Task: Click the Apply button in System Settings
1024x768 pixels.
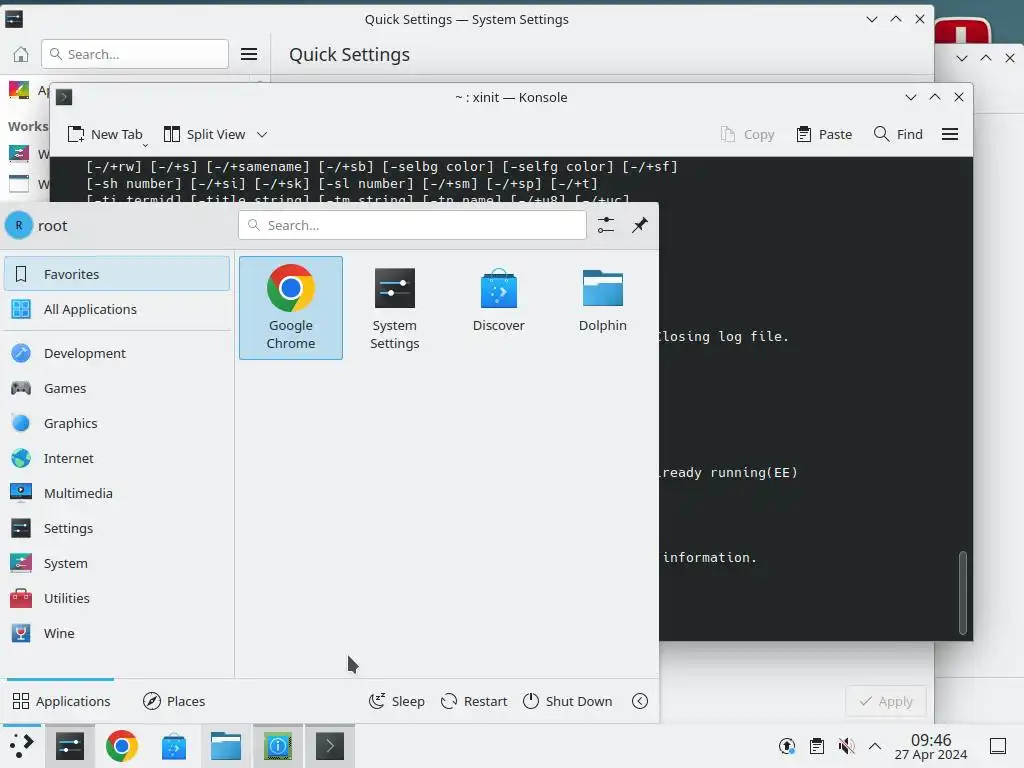Action: [886, 701]
